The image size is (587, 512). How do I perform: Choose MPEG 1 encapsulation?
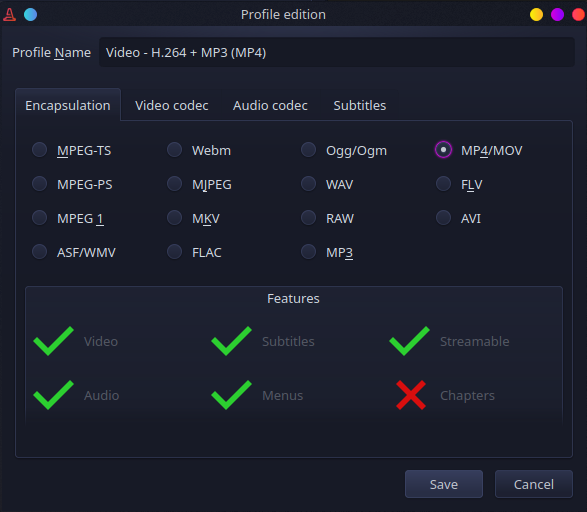coord(39,218)
